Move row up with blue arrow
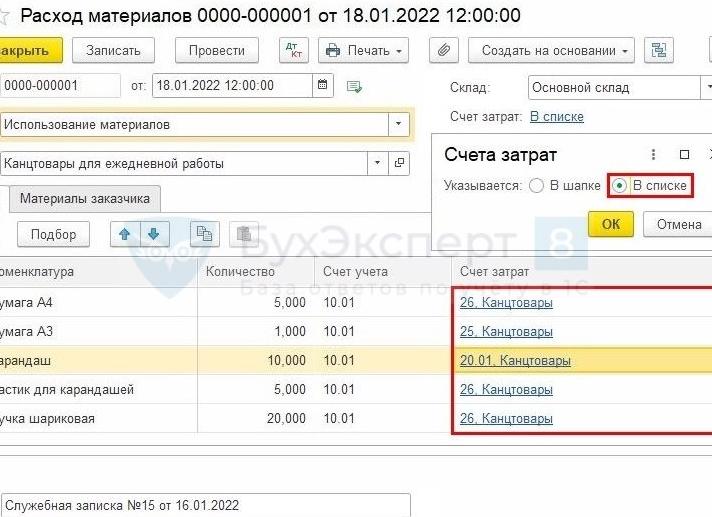Viewport: 712px width, 517px height. coord(125,234)
